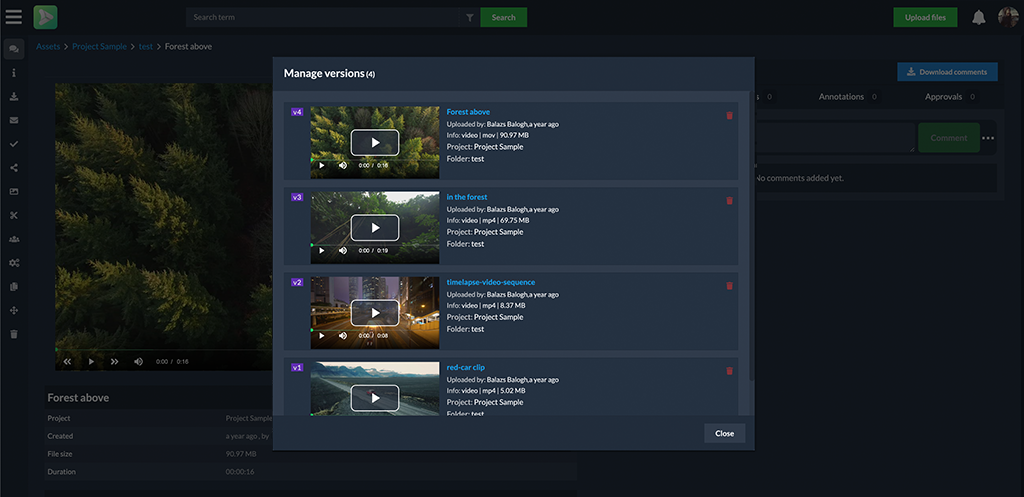Delete version v2 timelapse-video-sequence

729,285
